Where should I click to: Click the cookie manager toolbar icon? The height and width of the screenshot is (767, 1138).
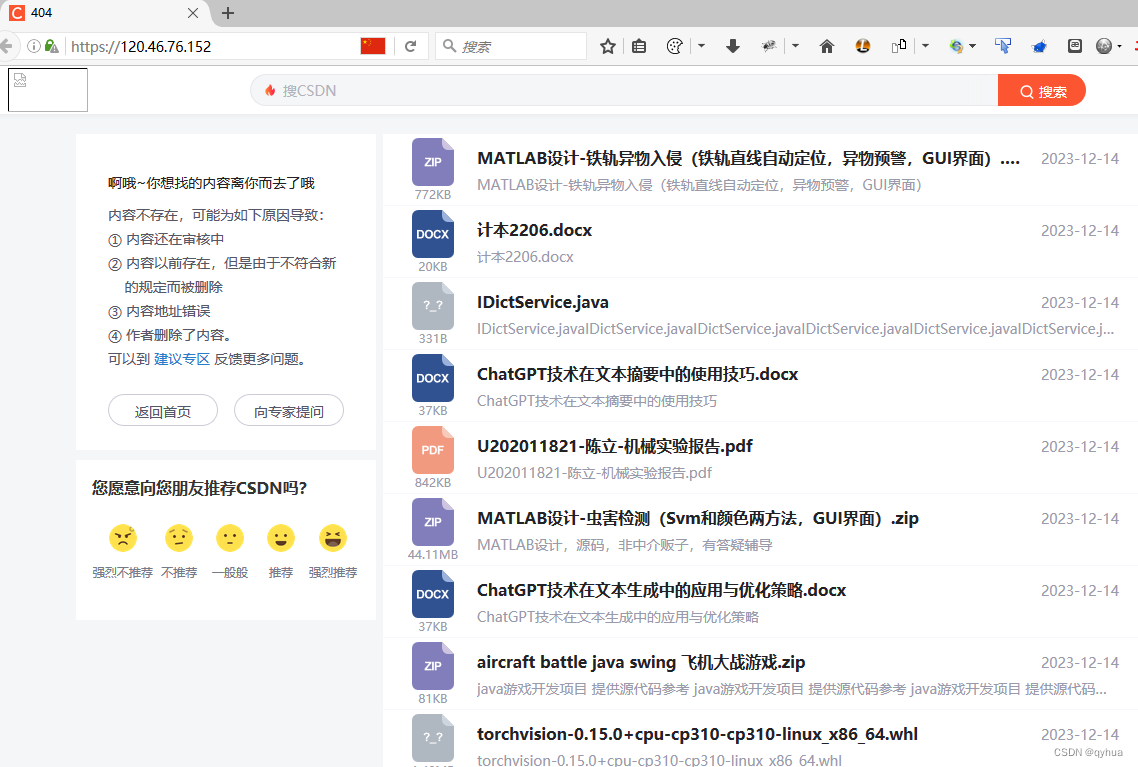click(x=674, y=46)
